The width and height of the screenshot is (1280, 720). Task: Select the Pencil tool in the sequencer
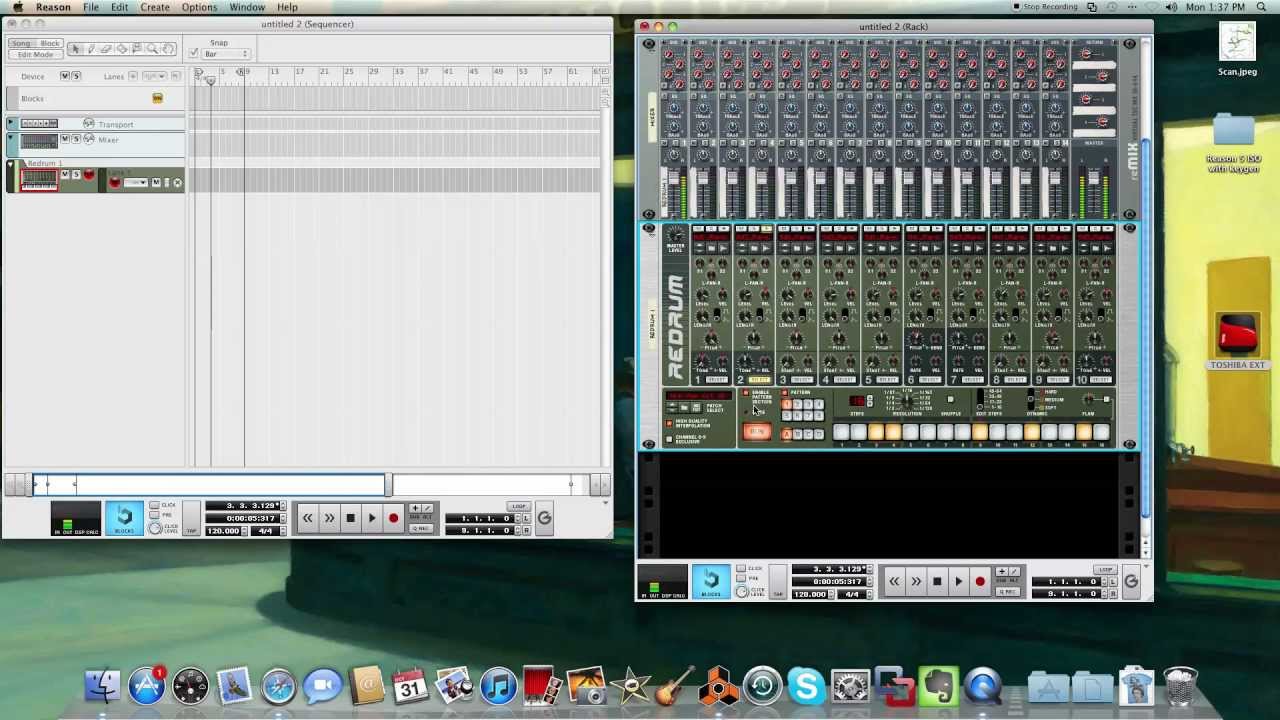pos(90,48)
